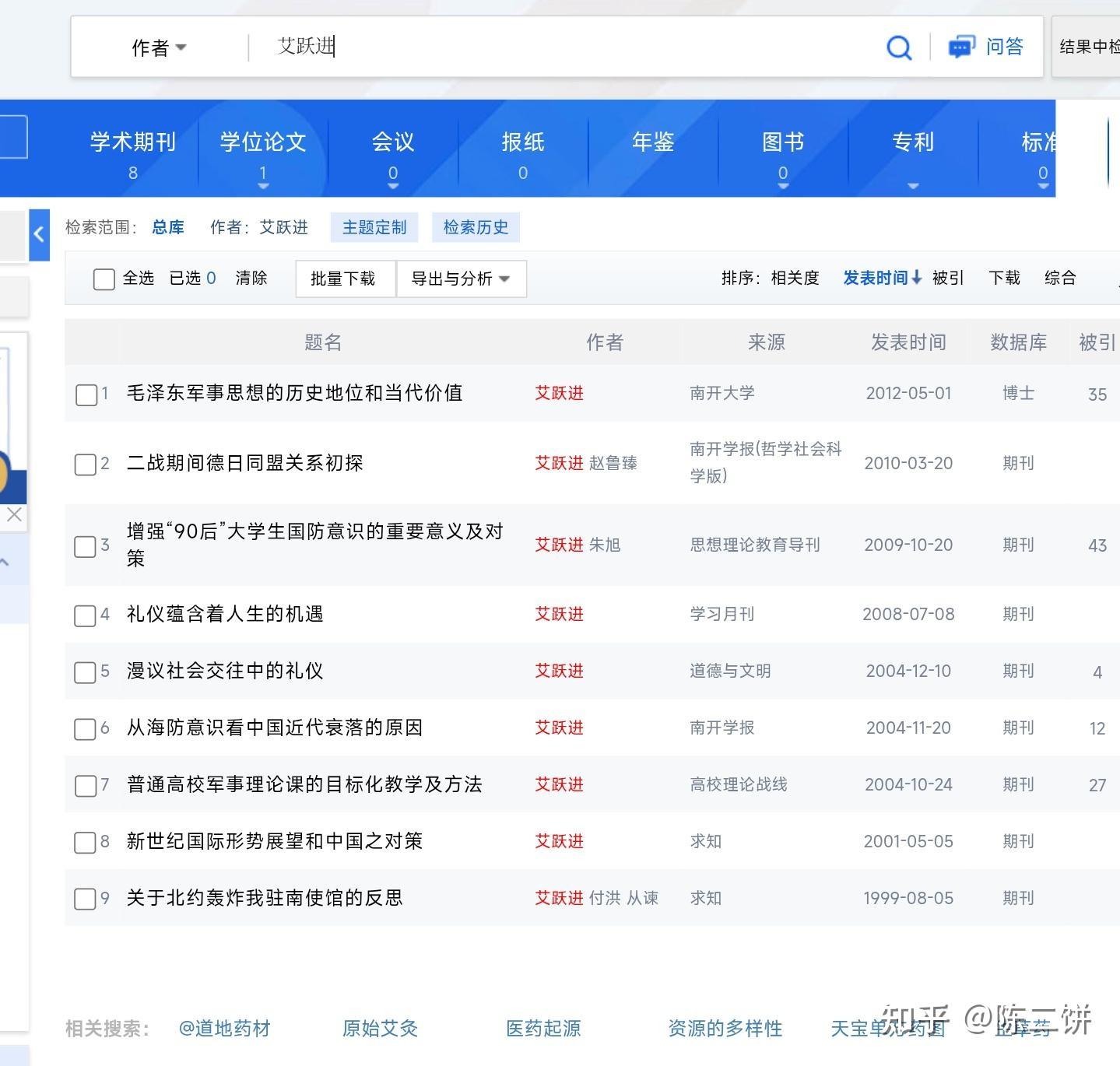1120x1066 pixels.
Task: Switch to 会议 tab
Action: click(393, 142)
